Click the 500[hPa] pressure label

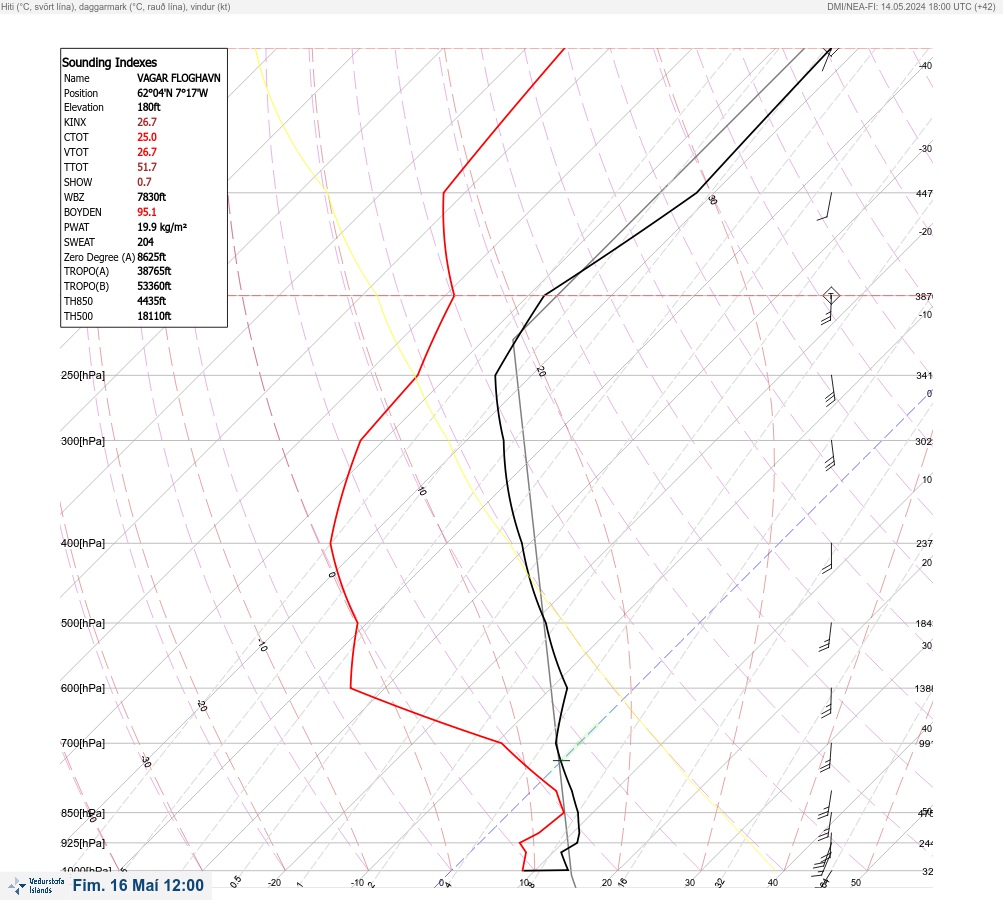[x=83, y=623]
